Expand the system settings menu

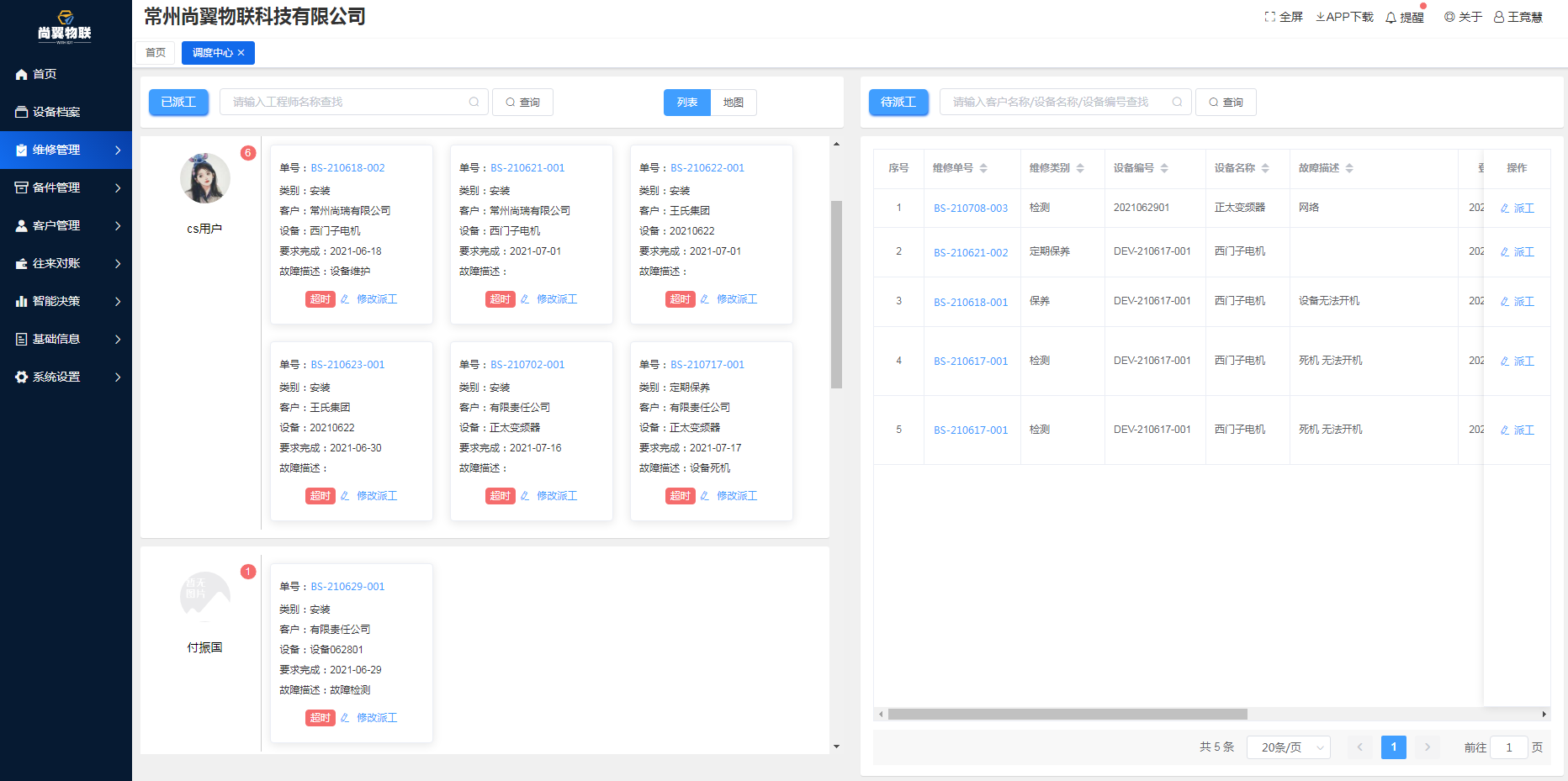click(x=66, y=377)
